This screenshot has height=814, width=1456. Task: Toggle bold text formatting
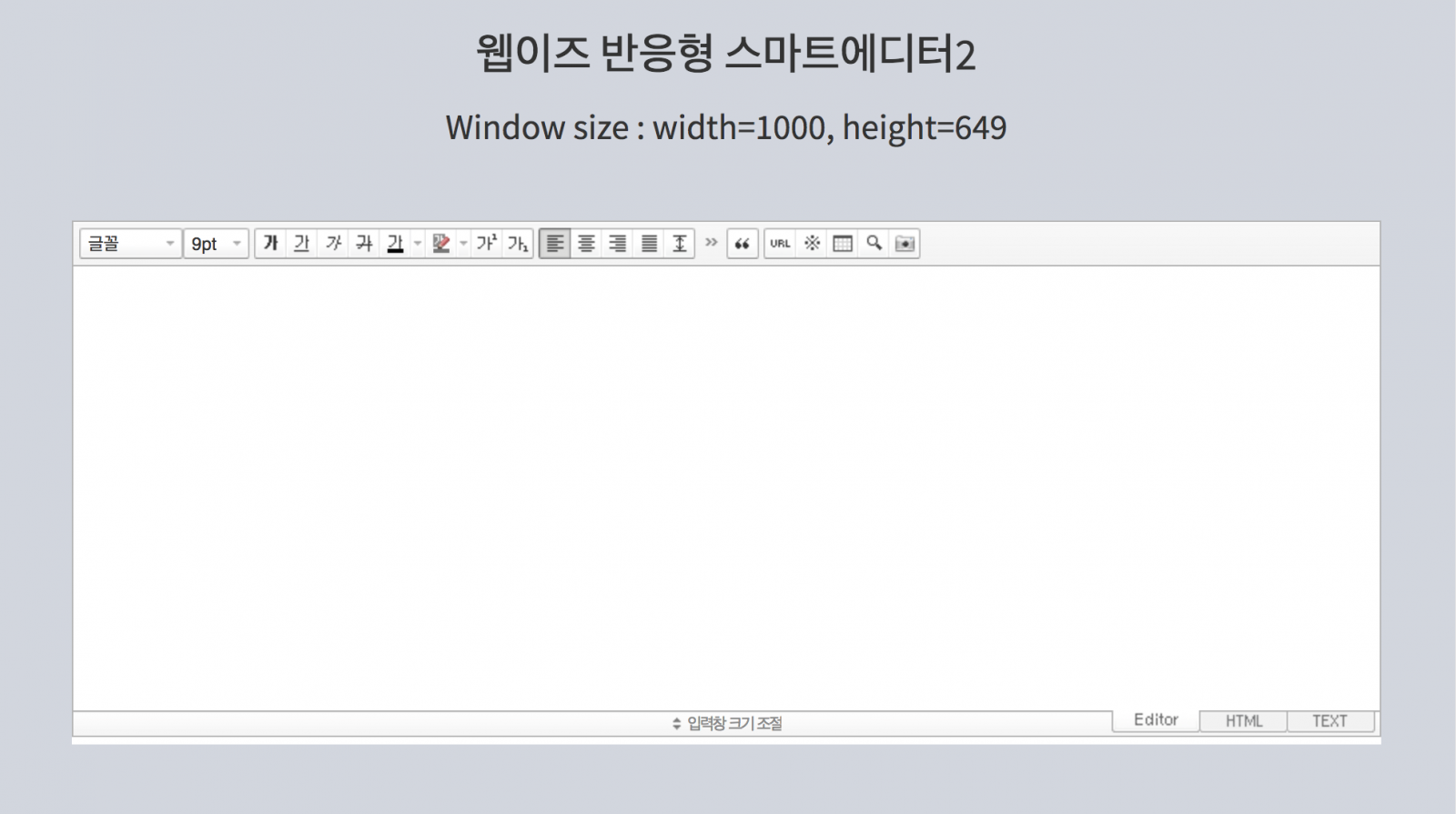(270, 244)
